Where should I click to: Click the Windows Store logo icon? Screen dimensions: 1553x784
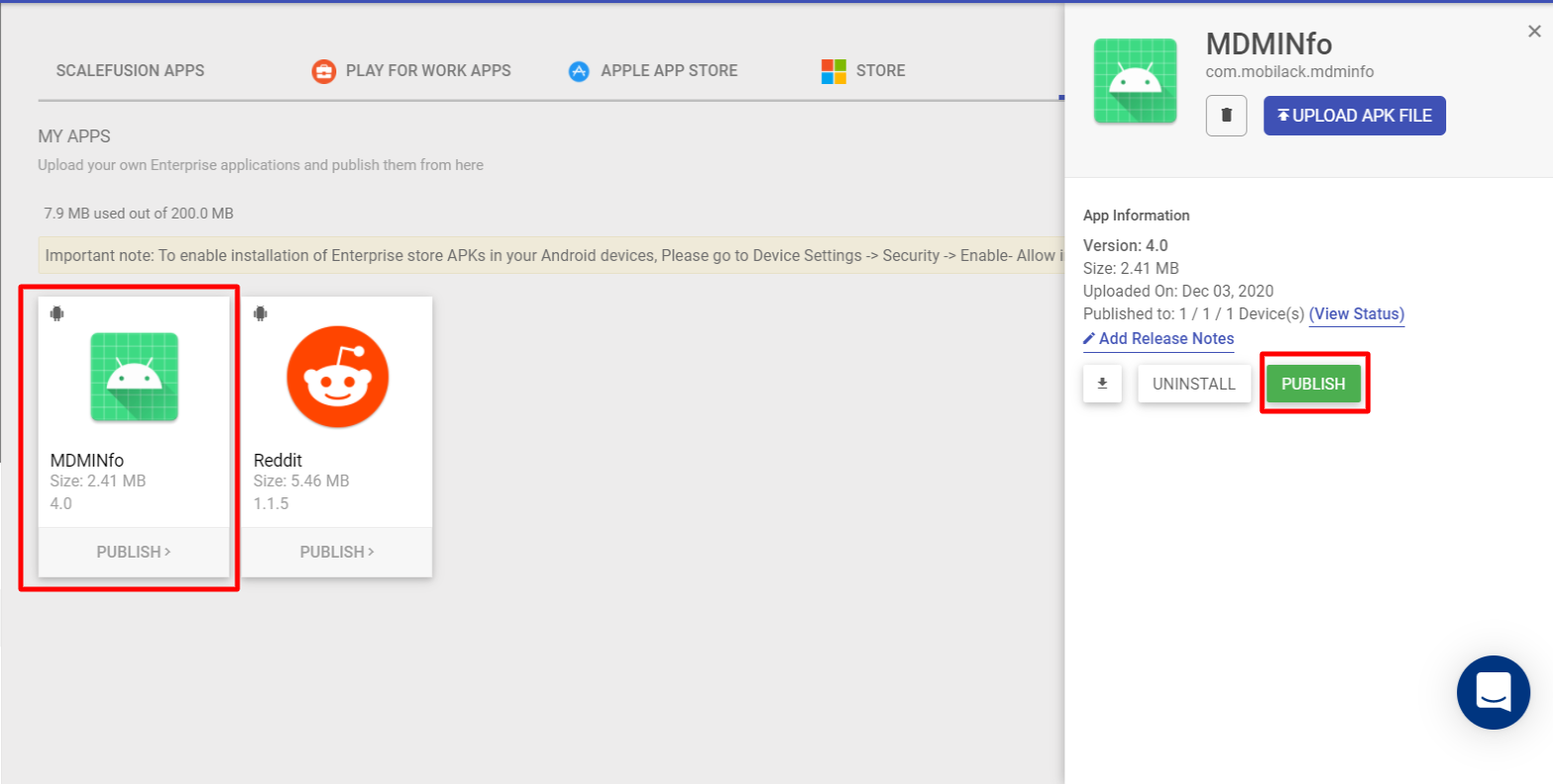coord(834,71)
